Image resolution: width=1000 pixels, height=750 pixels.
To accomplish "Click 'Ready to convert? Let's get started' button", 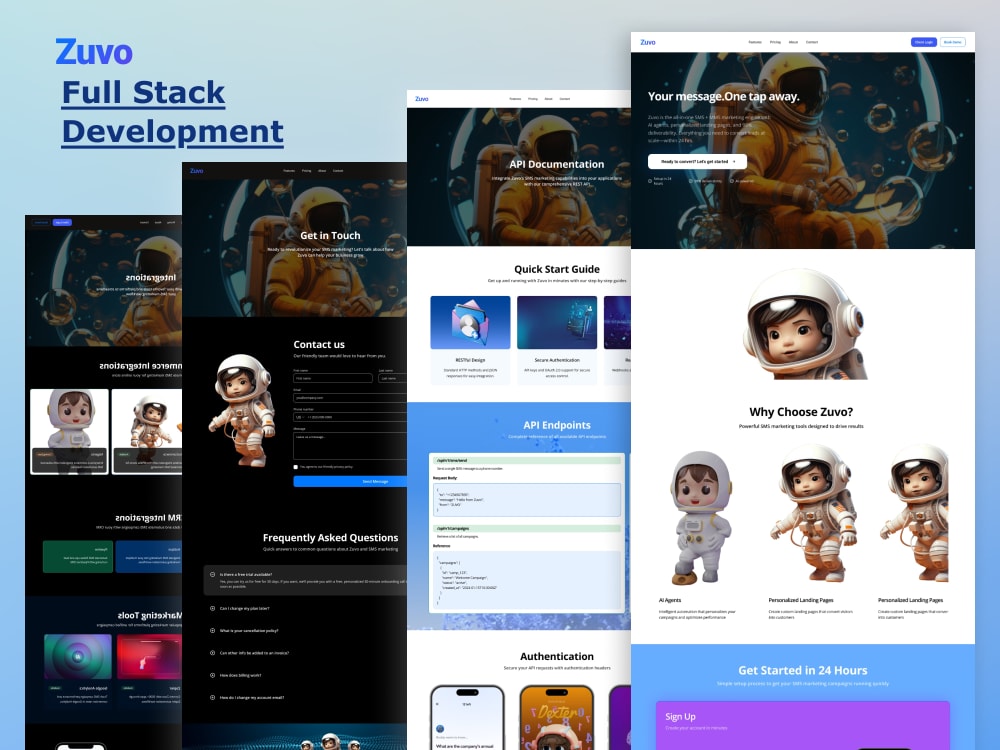I will 697,161.
